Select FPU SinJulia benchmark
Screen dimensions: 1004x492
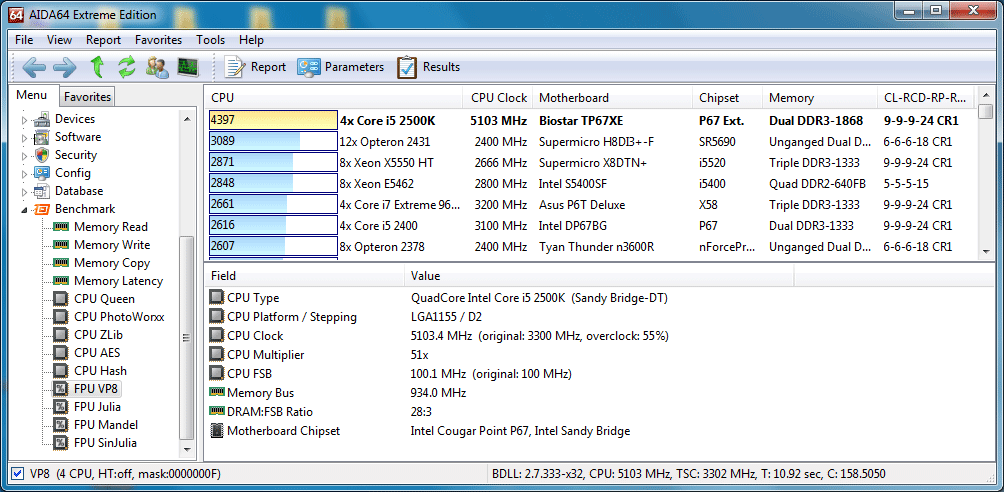(x=105, y=442)
